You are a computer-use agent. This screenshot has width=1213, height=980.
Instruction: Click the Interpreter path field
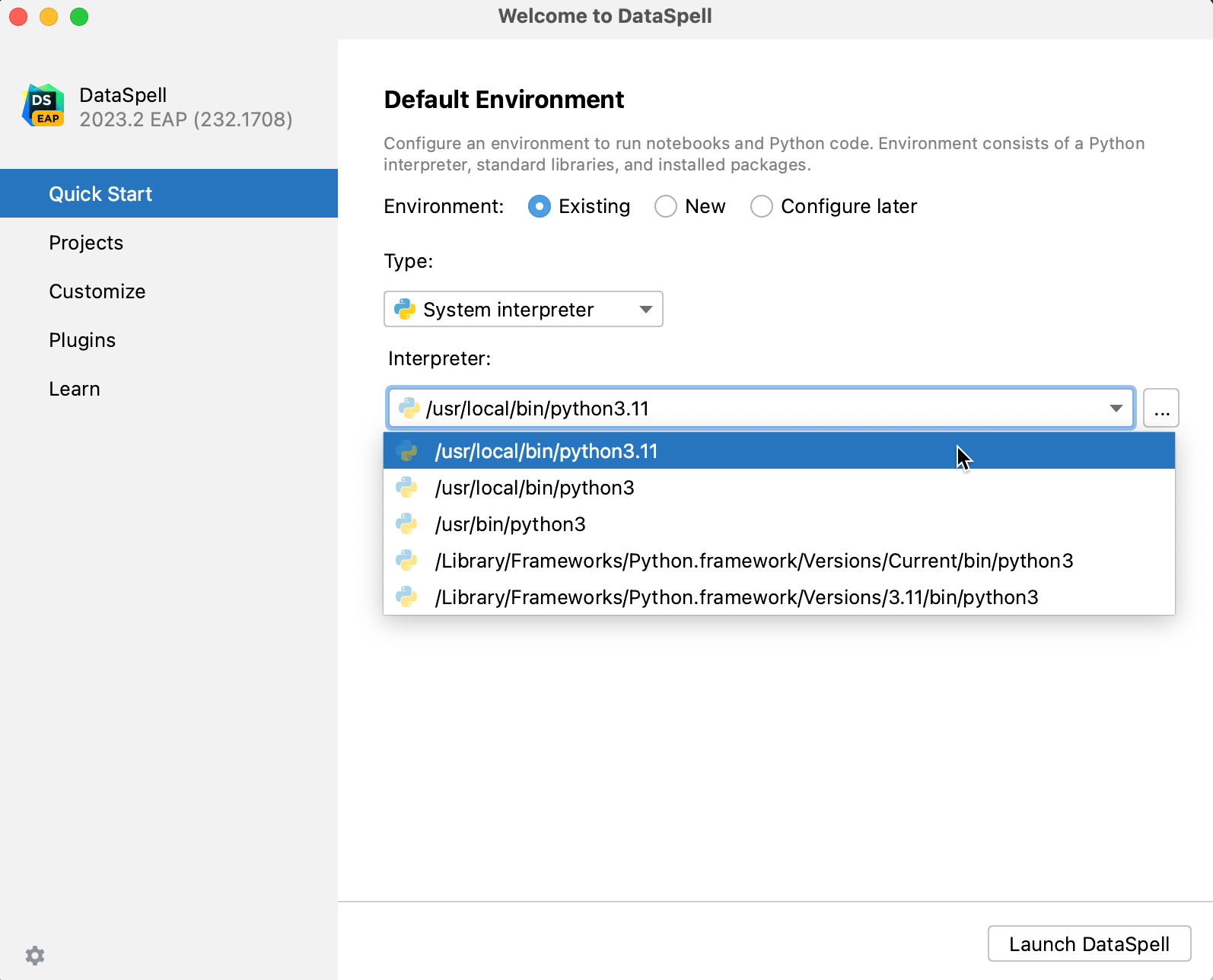pos(761,408)
